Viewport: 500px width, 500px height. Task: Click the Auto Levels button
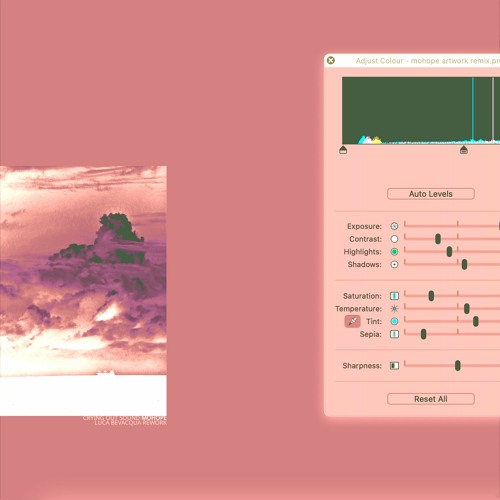[x=431, y=194]
